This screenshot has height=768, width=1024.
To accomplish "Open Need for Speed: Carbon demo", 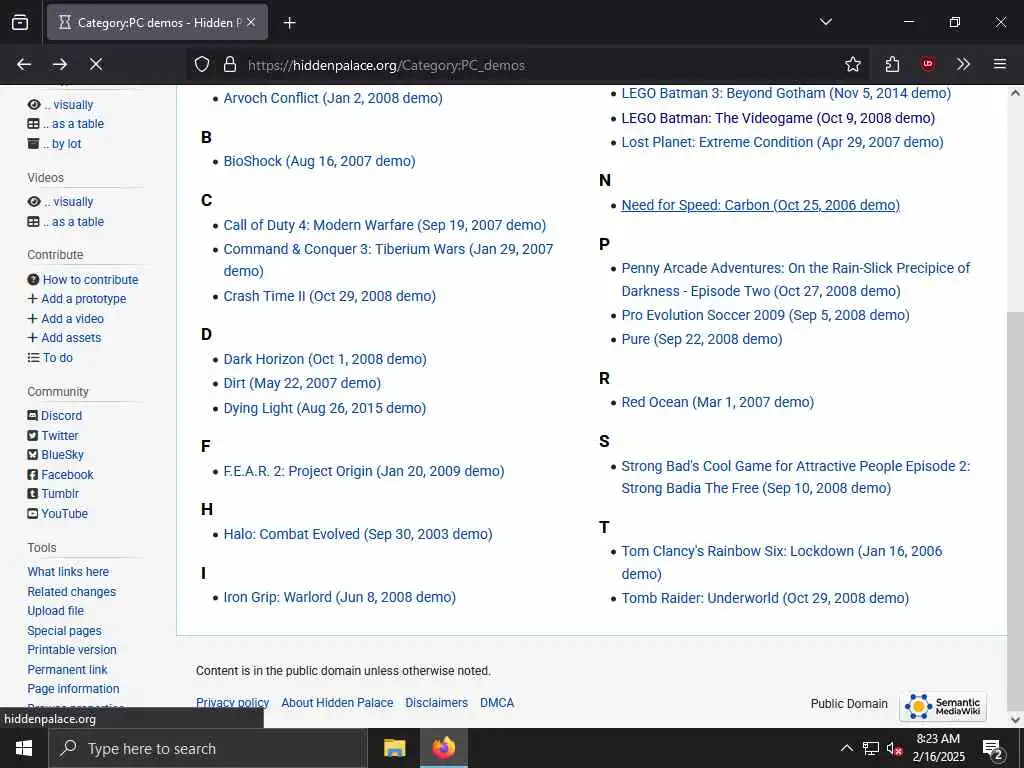I will (760, 205).
